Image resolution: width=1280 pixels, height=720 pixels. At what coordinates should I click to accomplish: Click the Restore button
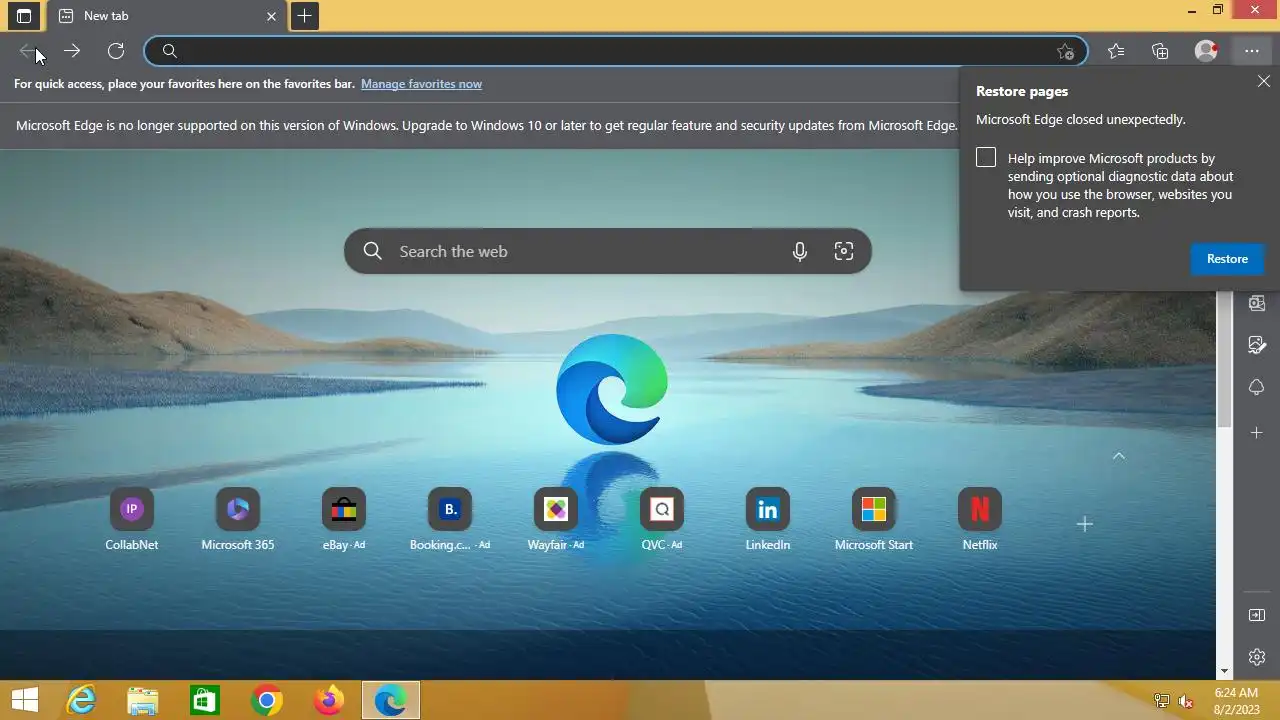coord(1227,259)
